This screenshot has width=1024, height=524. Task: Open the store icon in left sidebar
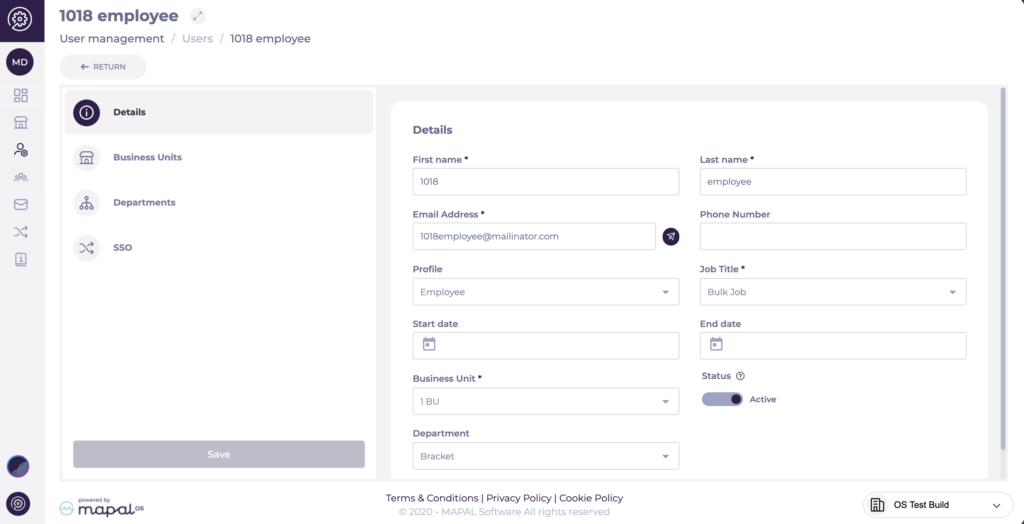click(21, 123)
